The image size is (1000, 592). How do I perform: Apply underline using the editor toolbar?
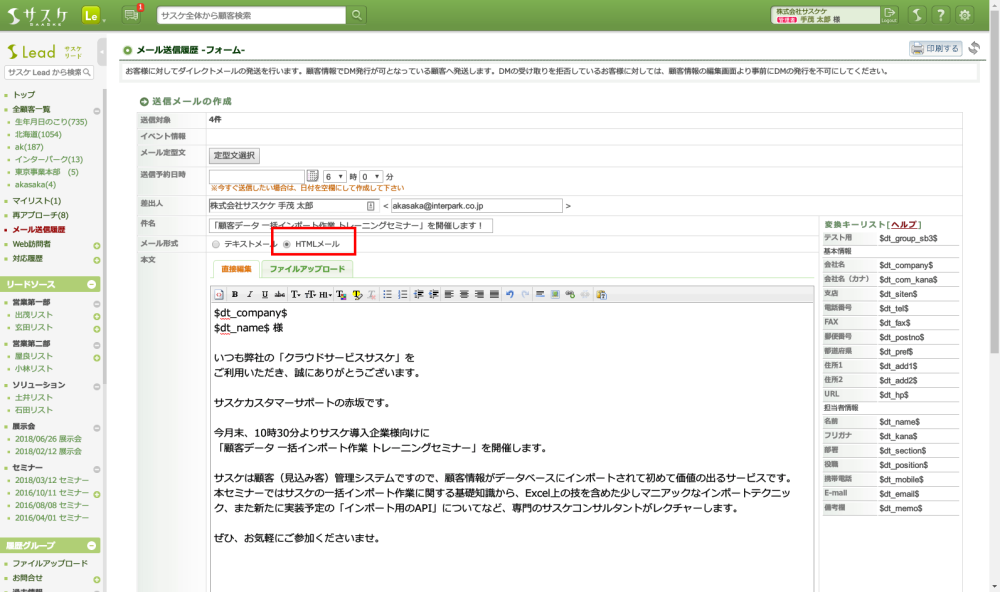pos(264,294)
